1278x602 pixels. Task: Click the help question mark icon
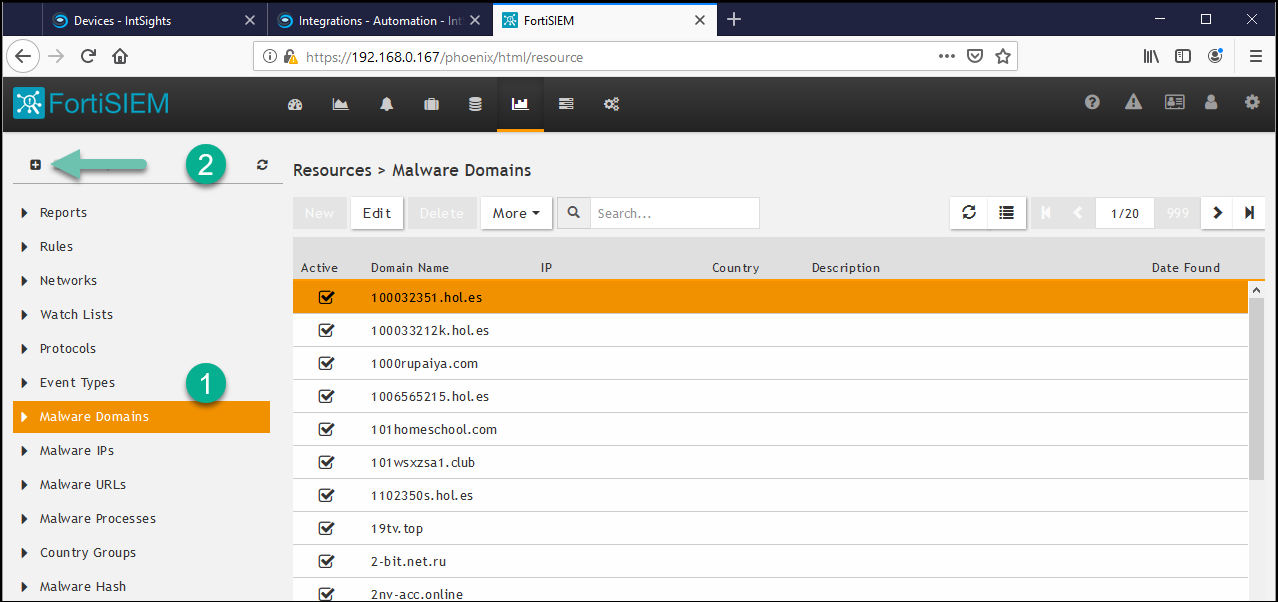(1093, 102)
